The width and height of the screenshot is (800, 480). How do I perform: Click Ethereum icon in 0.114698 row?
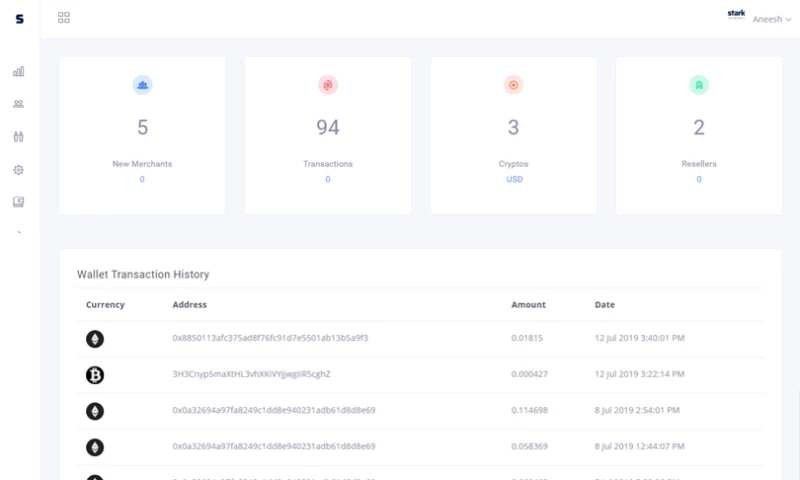click(x=95, y=411)
